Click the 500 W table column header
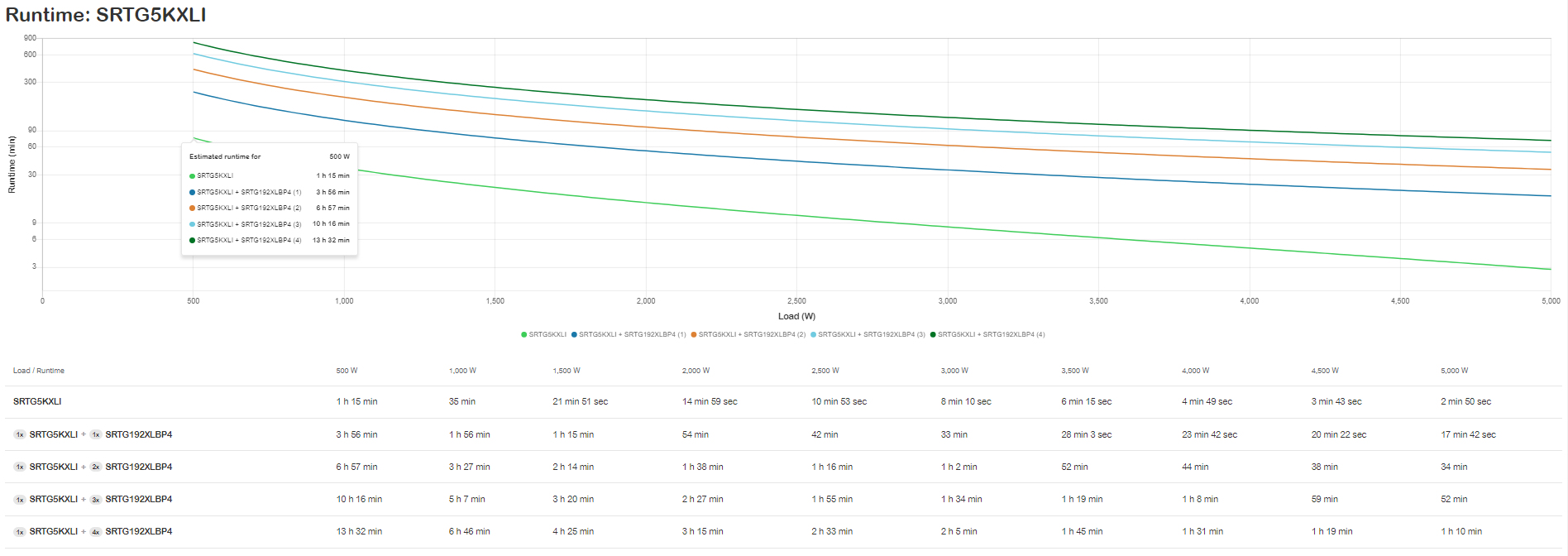 [x=347, y=371]
